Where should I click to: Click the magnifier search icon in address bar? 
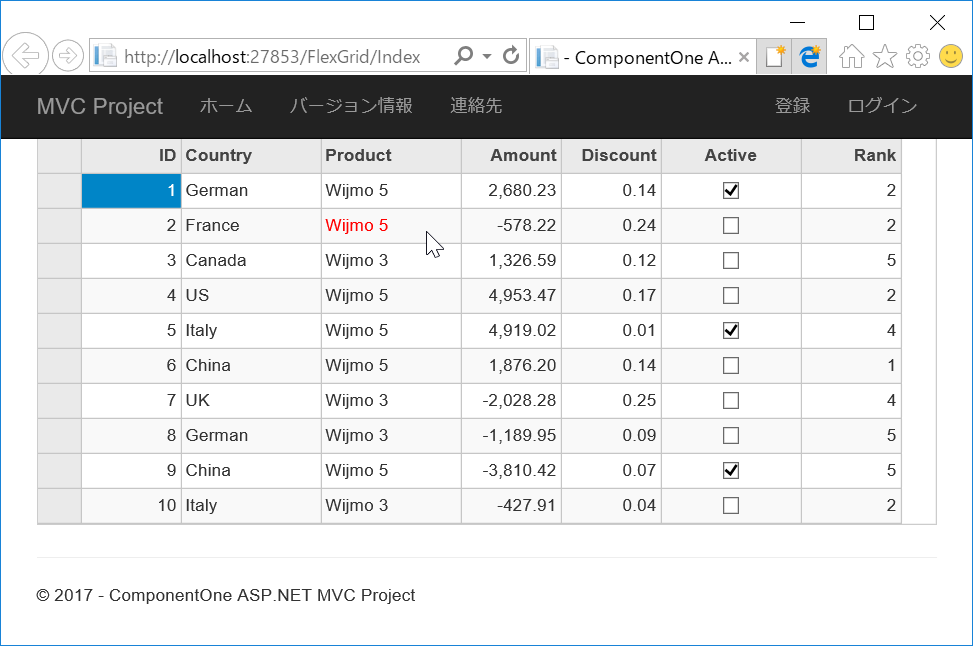point(464,56)
